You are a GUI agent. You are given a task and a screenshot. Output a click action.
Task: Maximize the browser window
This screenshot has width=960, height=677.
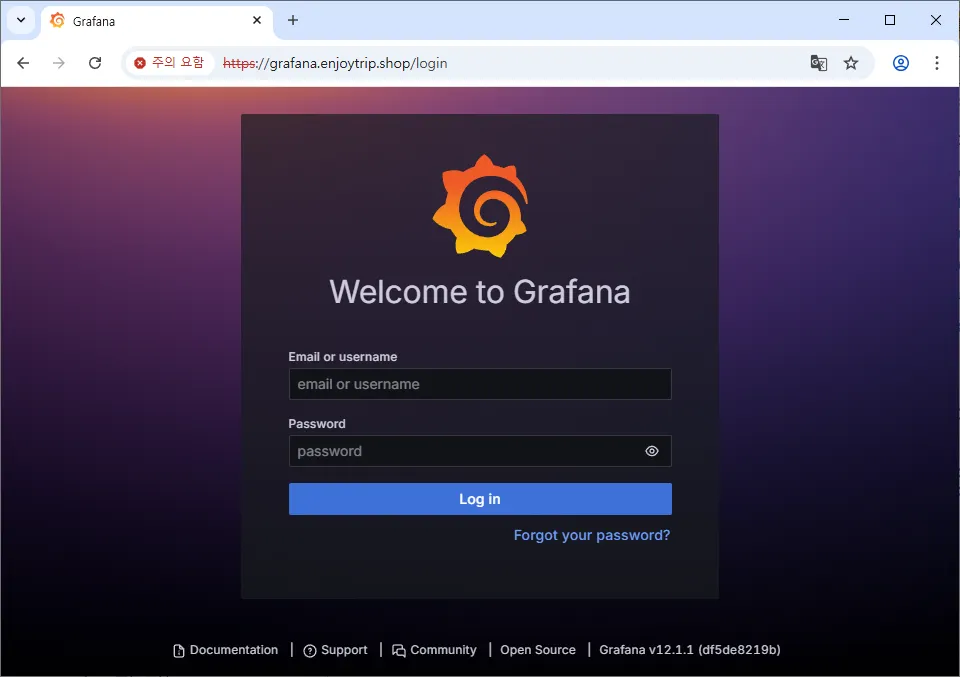890,20
